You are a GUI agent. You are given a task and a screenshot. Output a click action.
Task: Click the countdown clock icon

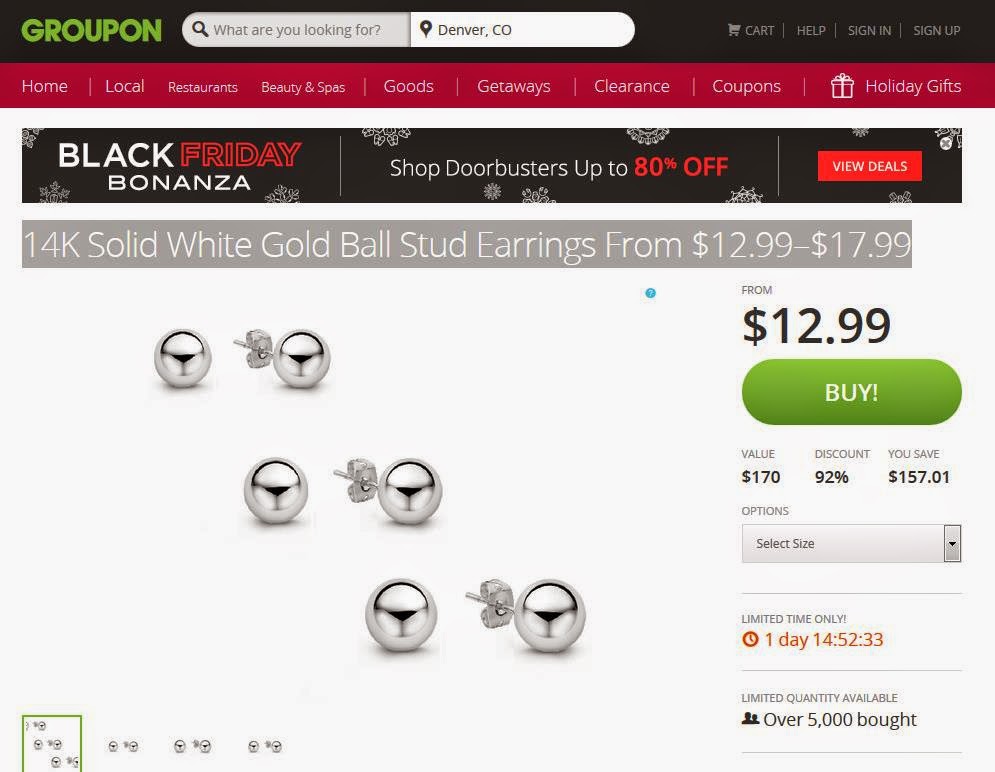[x=750, y=639]
